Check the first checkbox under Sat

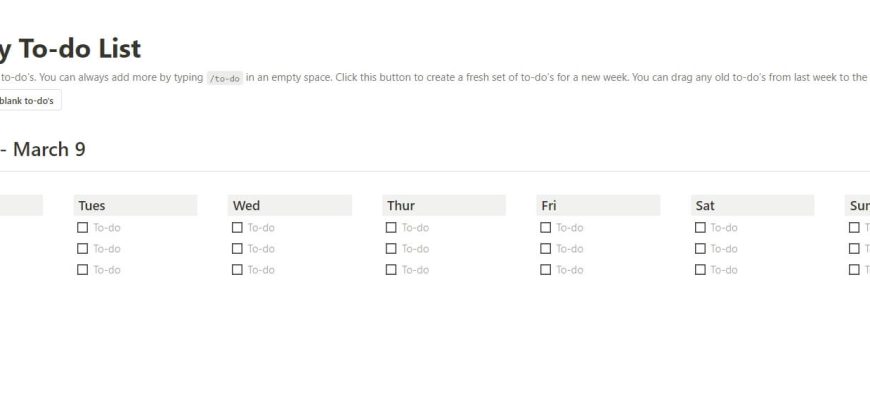[700, 227]
